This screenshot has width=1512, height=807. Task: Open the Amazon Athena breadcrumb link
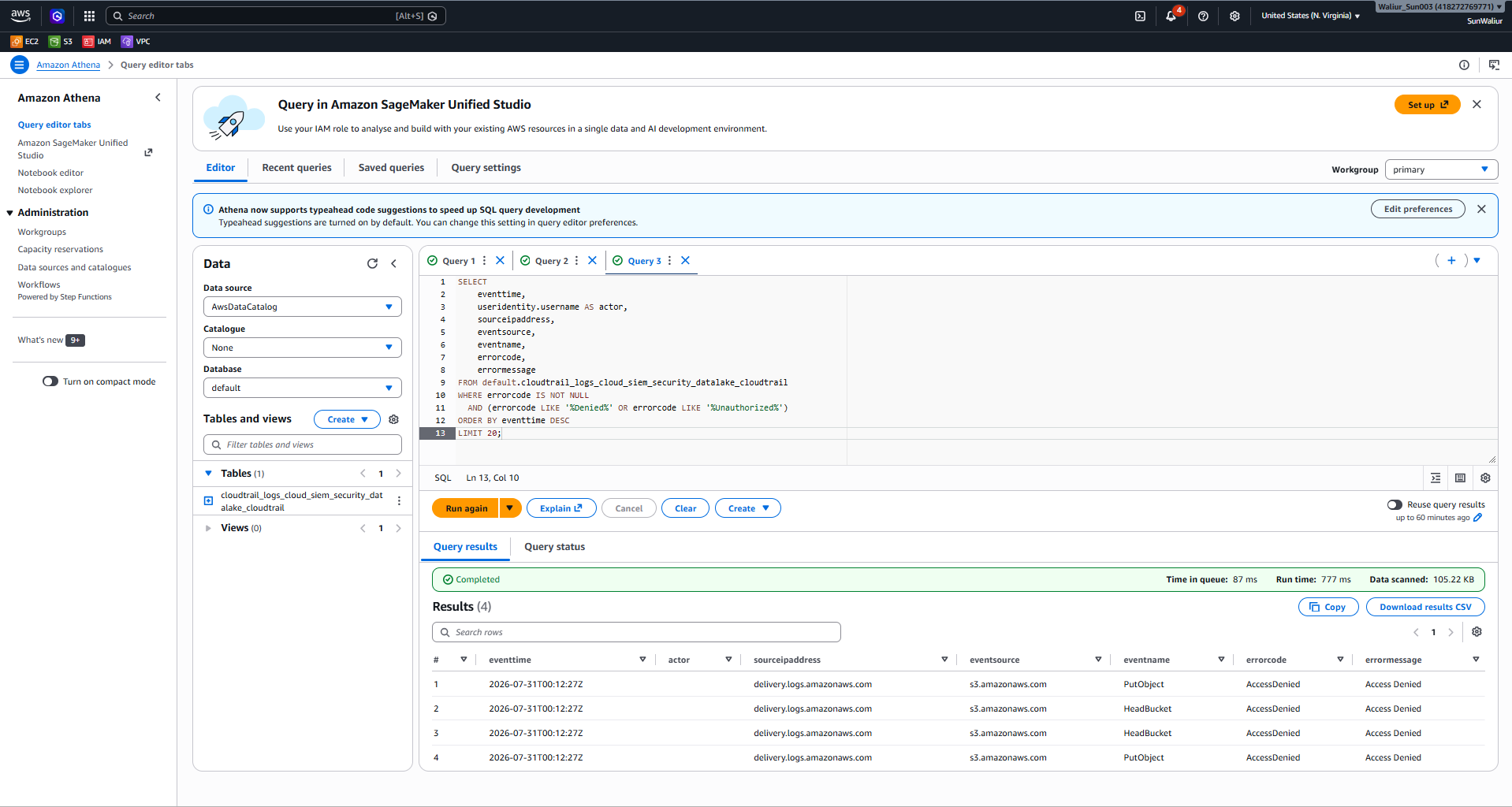click(x=68, y=65)
